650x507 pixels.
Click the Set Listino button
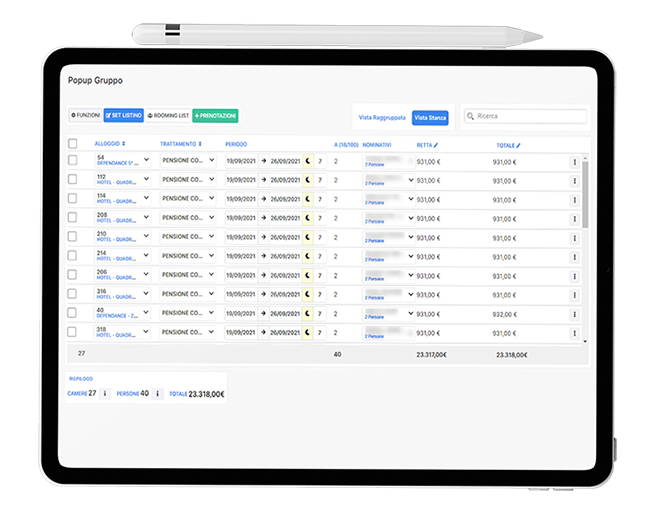tap(124, 115)
